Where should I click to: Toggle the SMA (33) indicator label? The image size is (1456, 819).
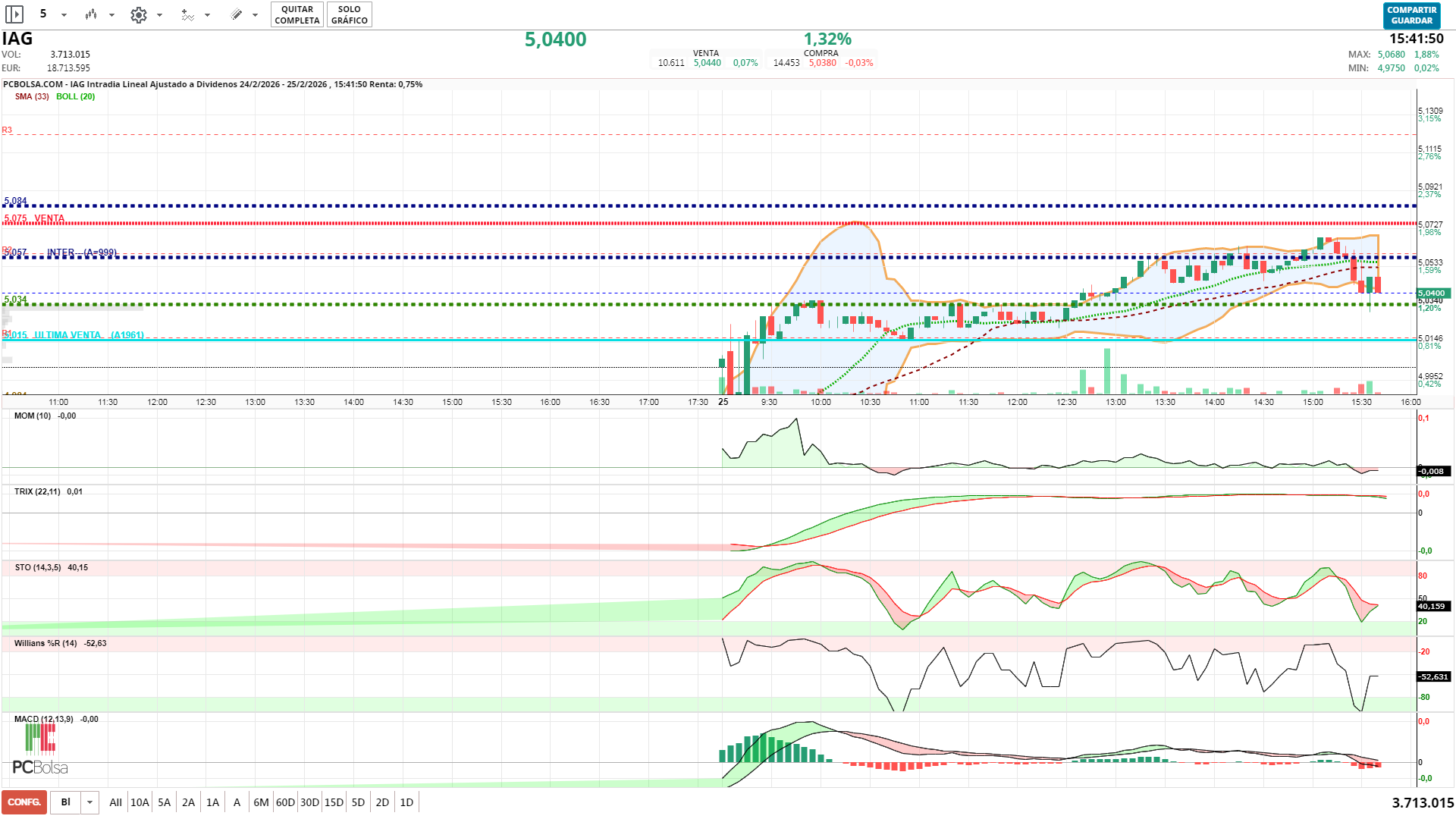32,96
